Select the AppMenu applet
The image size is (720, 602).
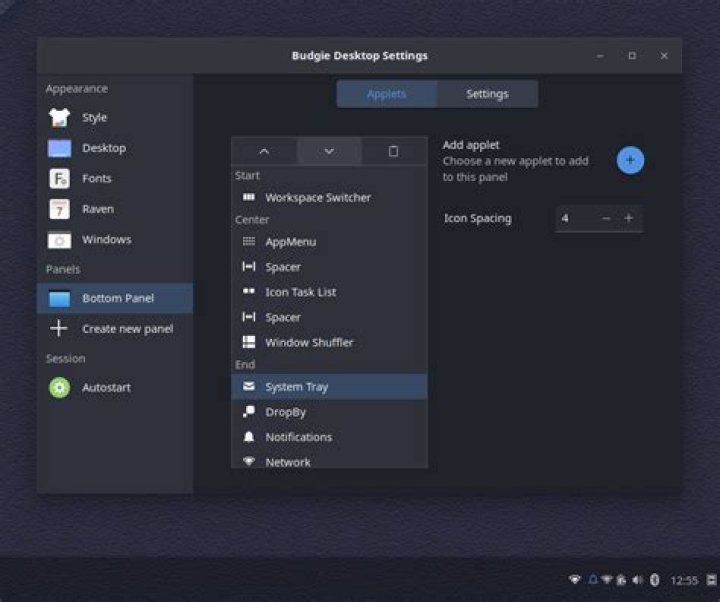329,242
